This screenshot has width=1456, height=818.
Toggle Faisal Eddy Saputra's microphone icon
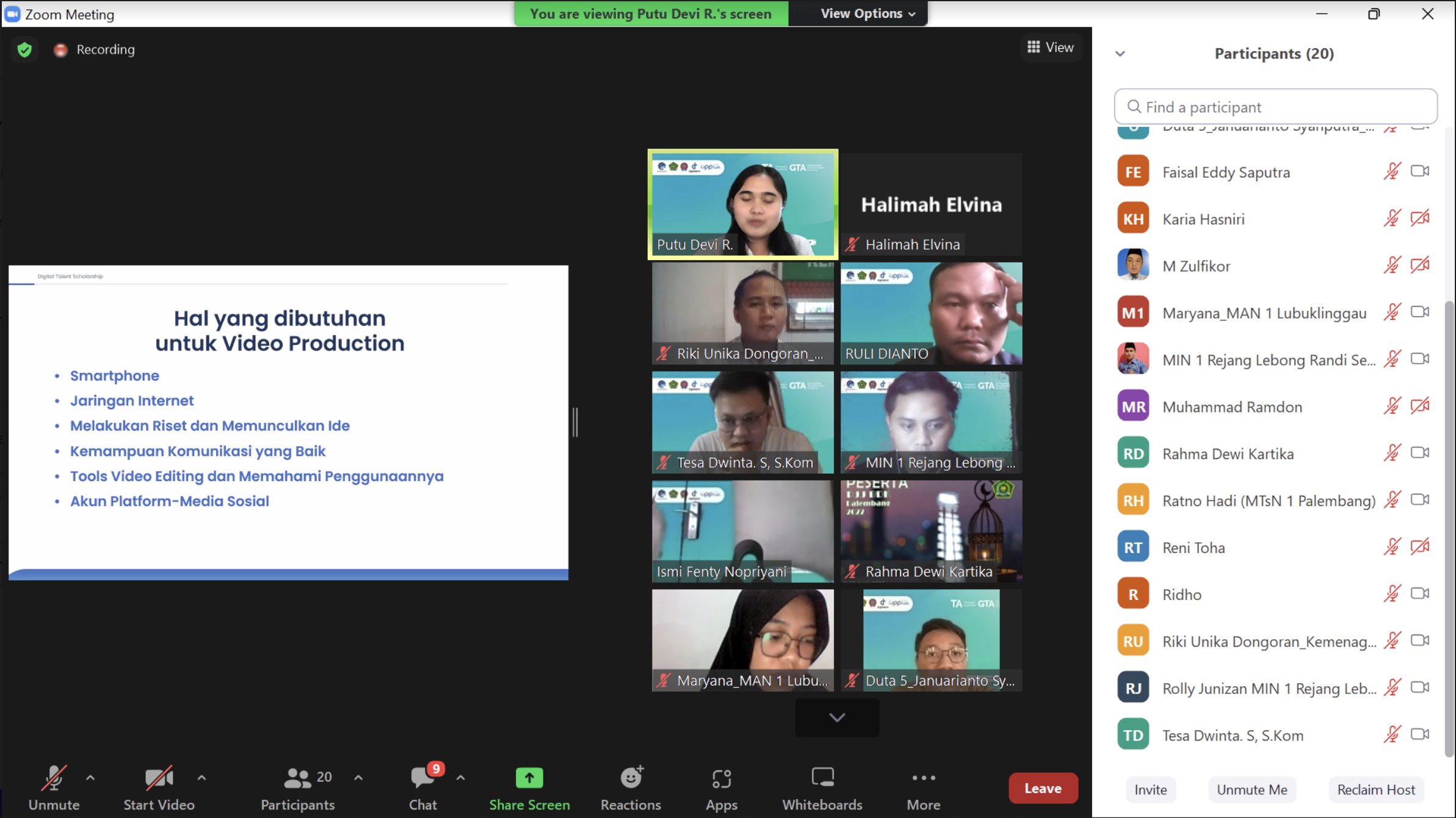point(1392,172)
